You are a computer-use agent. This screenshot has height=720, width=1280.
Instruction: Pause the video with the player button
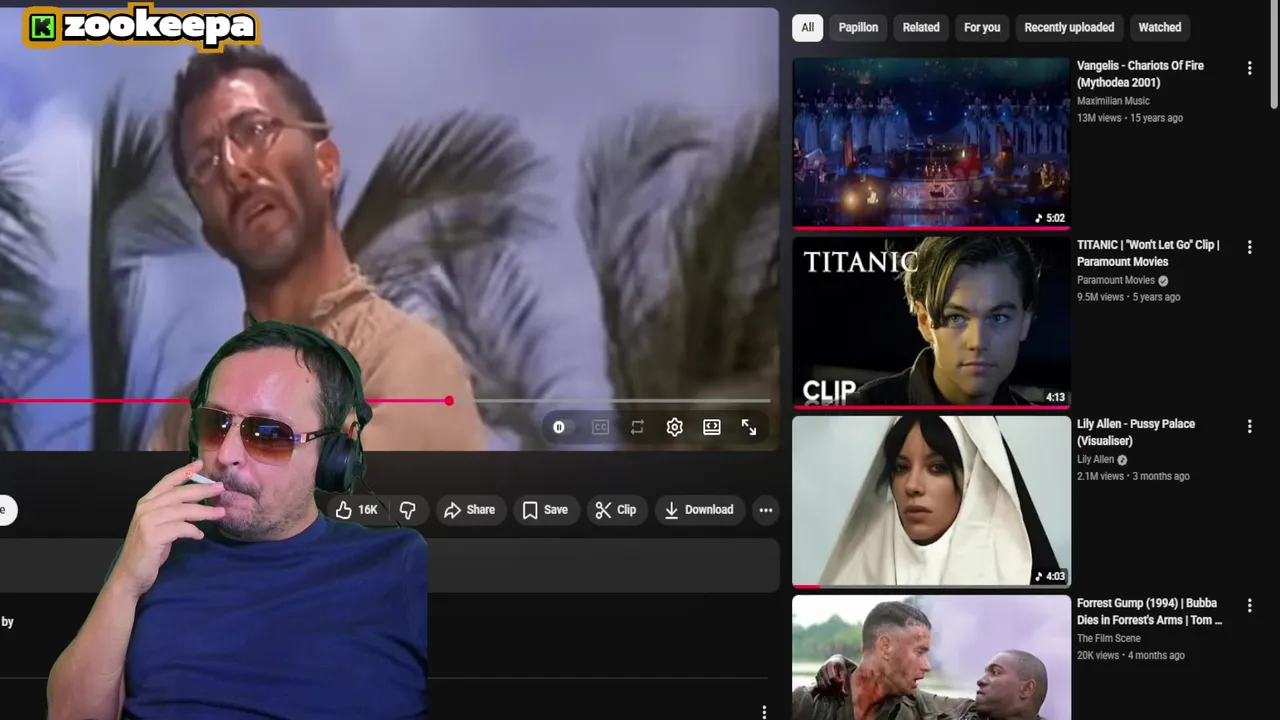pyautogui.click(x=559, y=427)
